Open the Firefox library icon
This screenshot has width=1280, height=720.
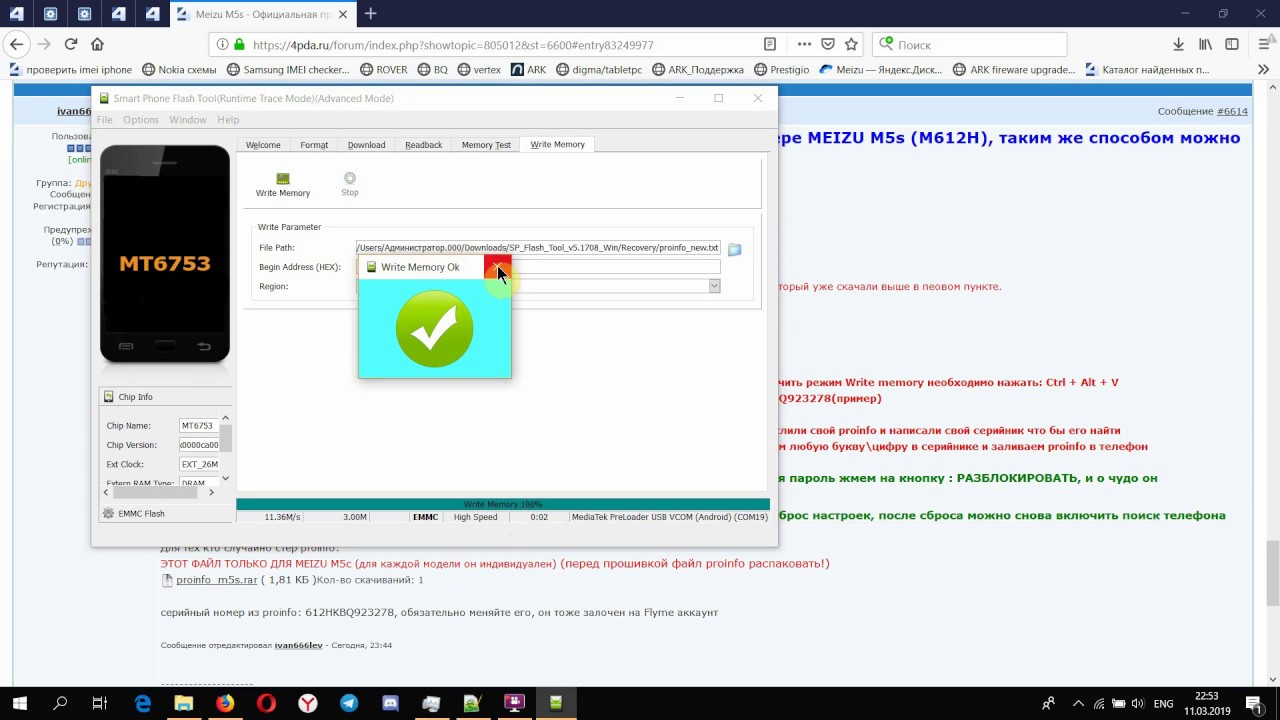point(1206,44)
